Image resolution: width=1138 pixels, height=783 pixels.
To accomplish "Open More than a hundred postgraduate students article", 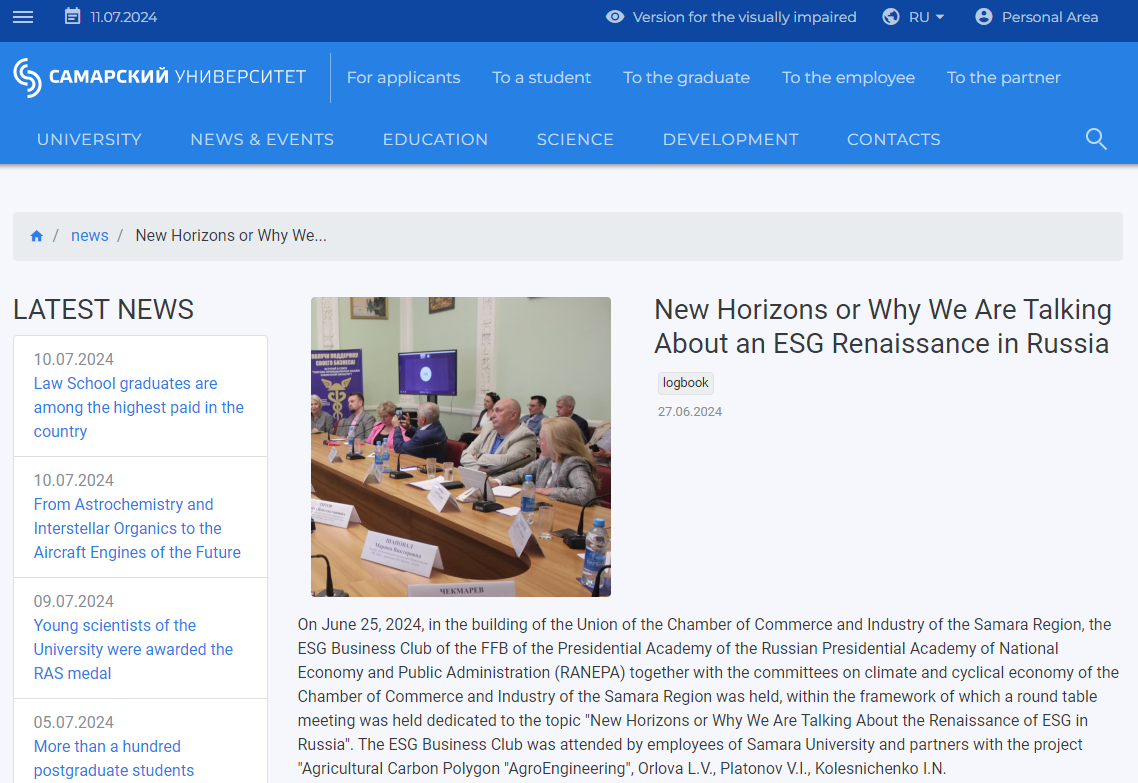I will [113, 758].
